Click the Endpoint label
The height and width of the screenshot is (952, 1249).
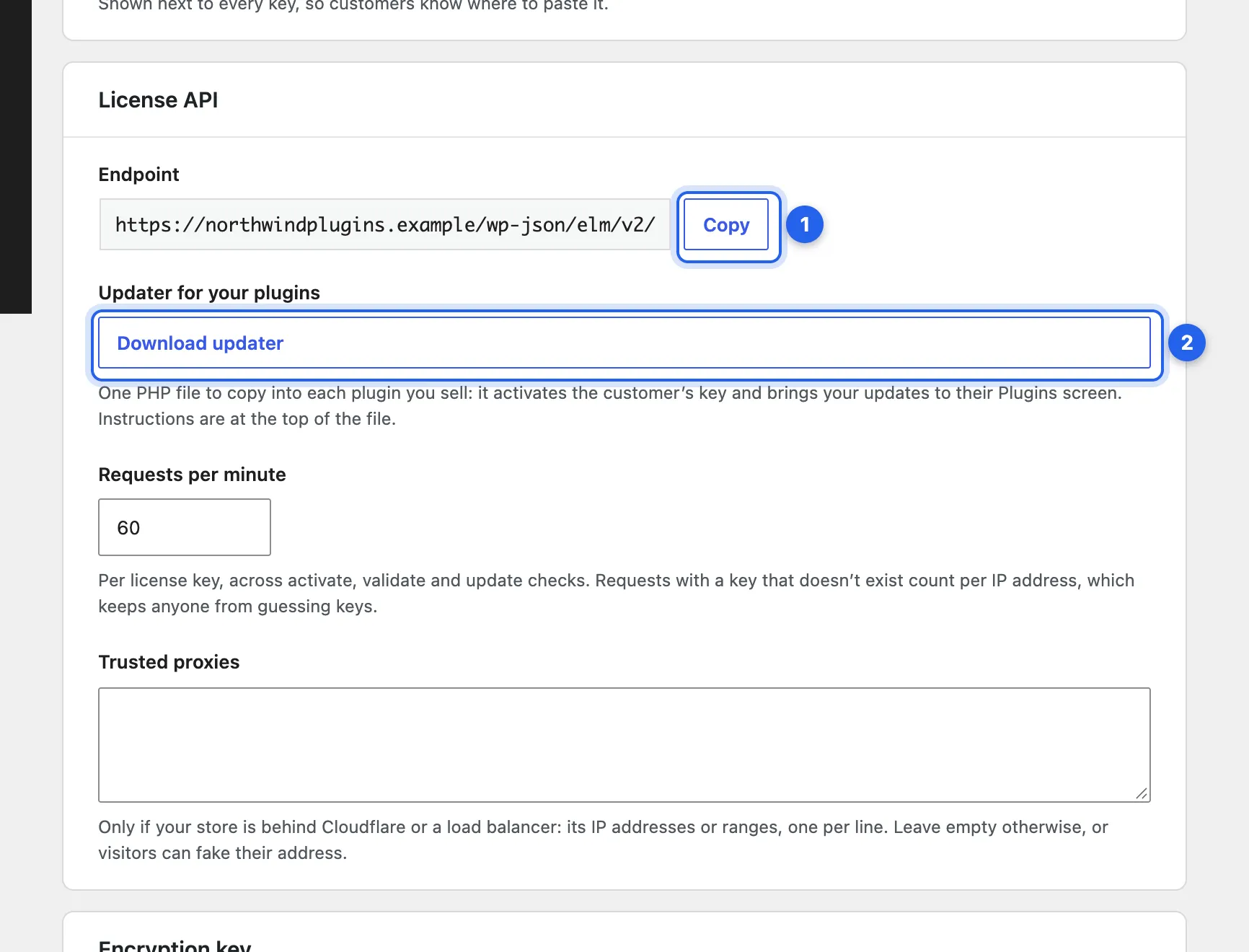click(138, 175)
